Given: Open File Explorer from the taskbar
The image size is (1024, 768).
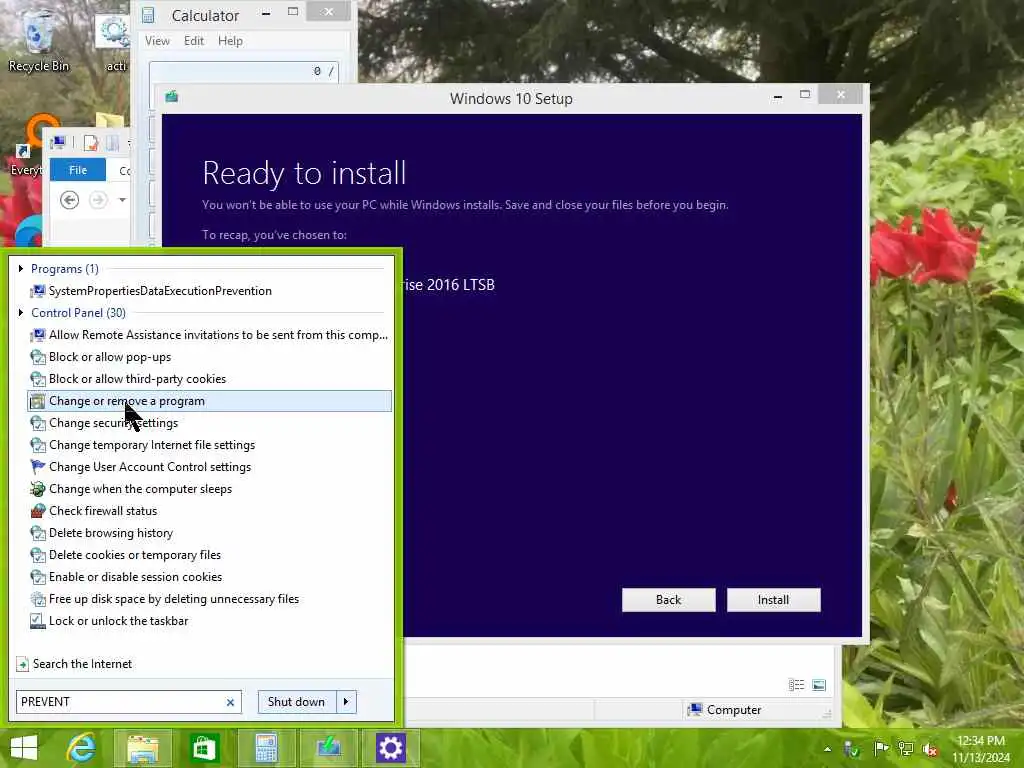Looking at the screenshot, I should click(x=143, y=748).
